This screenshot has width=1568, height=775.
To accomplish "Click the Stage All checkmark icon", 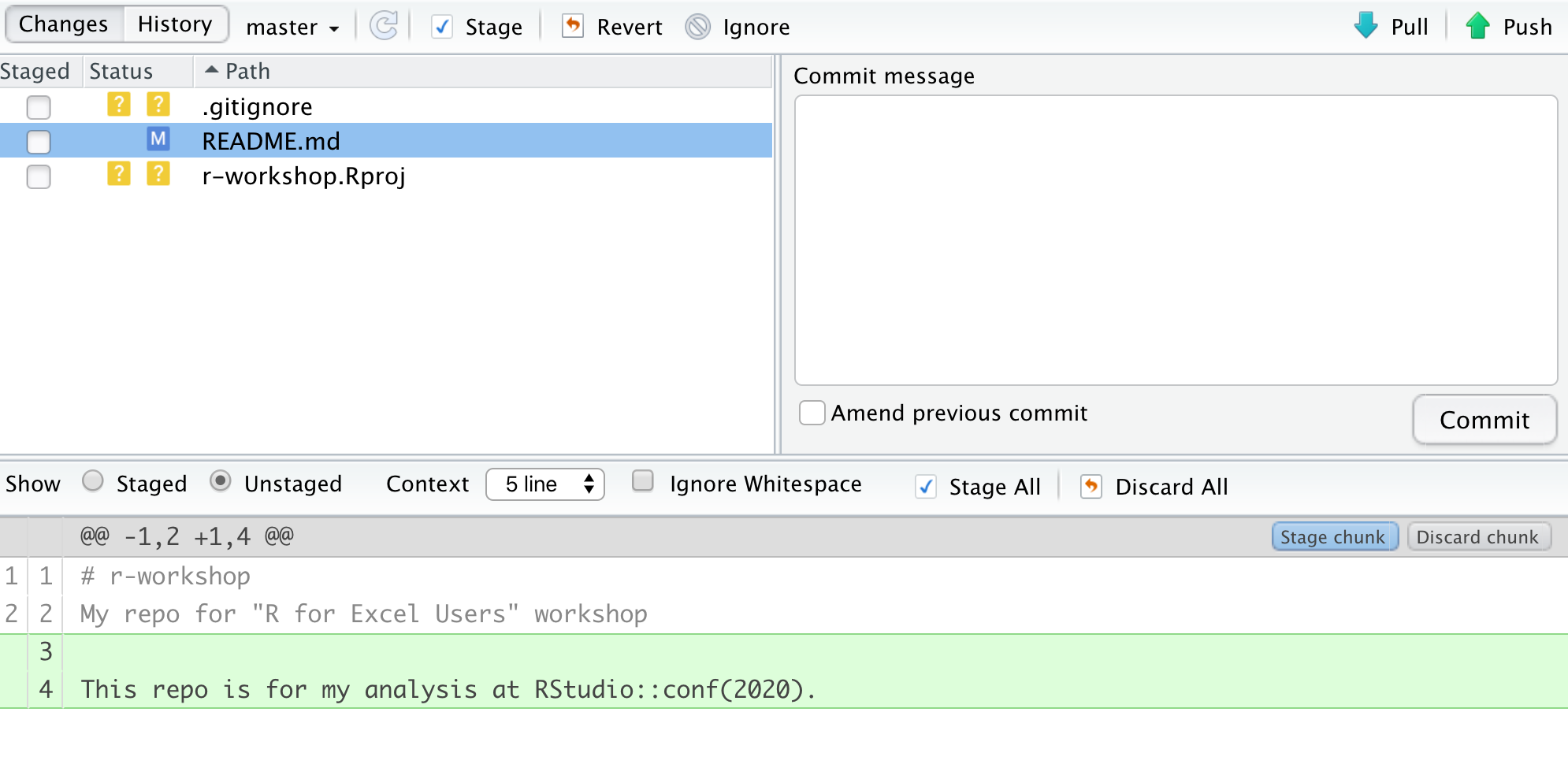I will (x=926, y=487).
